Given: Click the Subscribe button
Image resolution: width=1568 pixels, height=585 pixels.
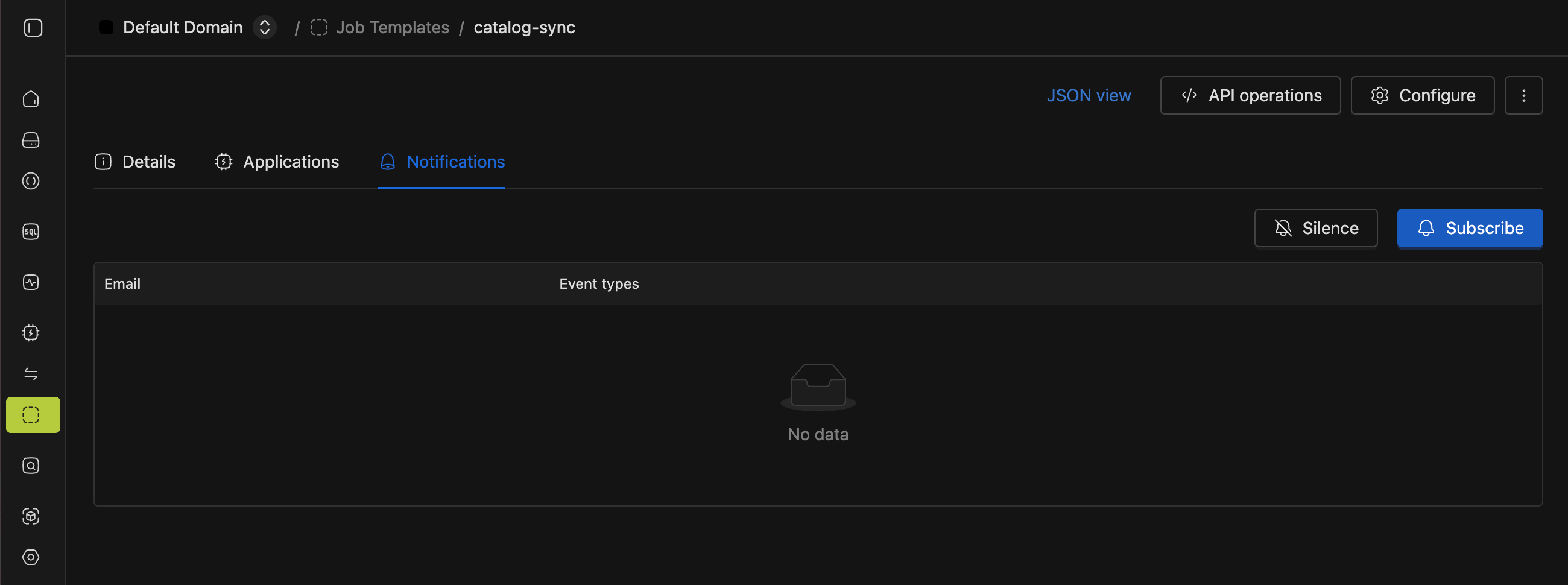Looking at the screenshot, I should [1469, 229].
